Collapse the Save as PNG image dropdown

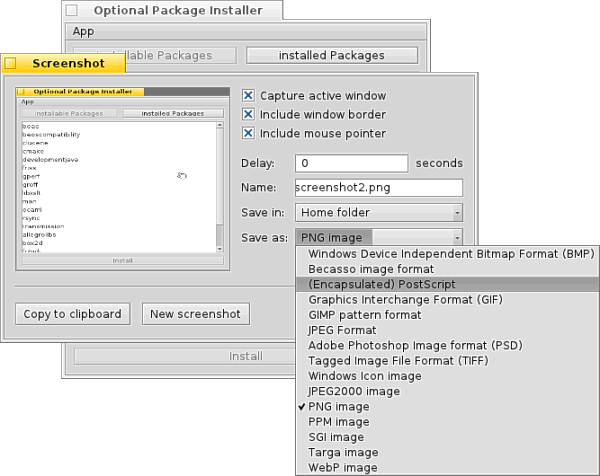pos(378,238)
